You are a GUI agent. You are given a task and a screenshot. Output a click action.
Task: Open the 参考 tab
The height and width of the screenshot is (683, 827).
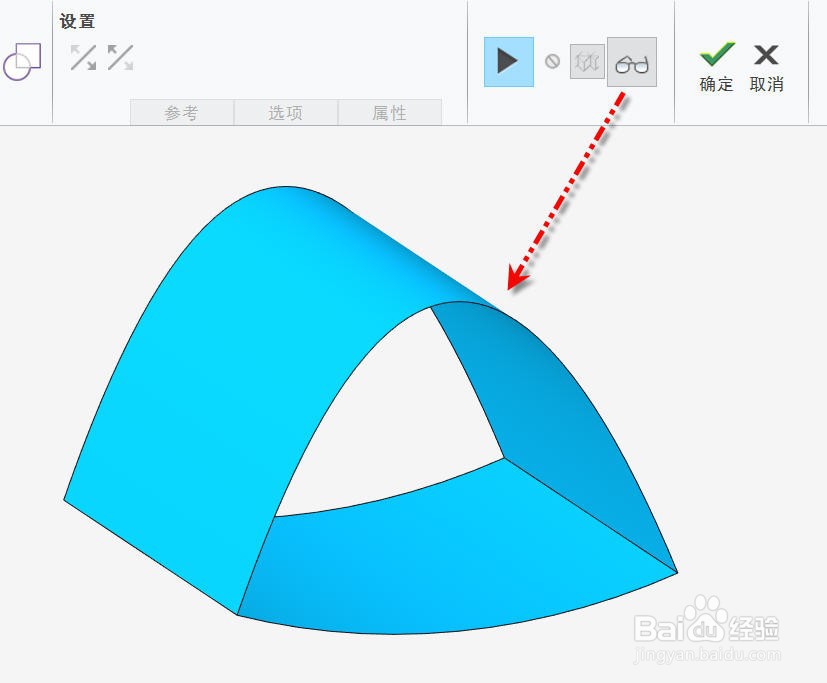coord(181,112)
